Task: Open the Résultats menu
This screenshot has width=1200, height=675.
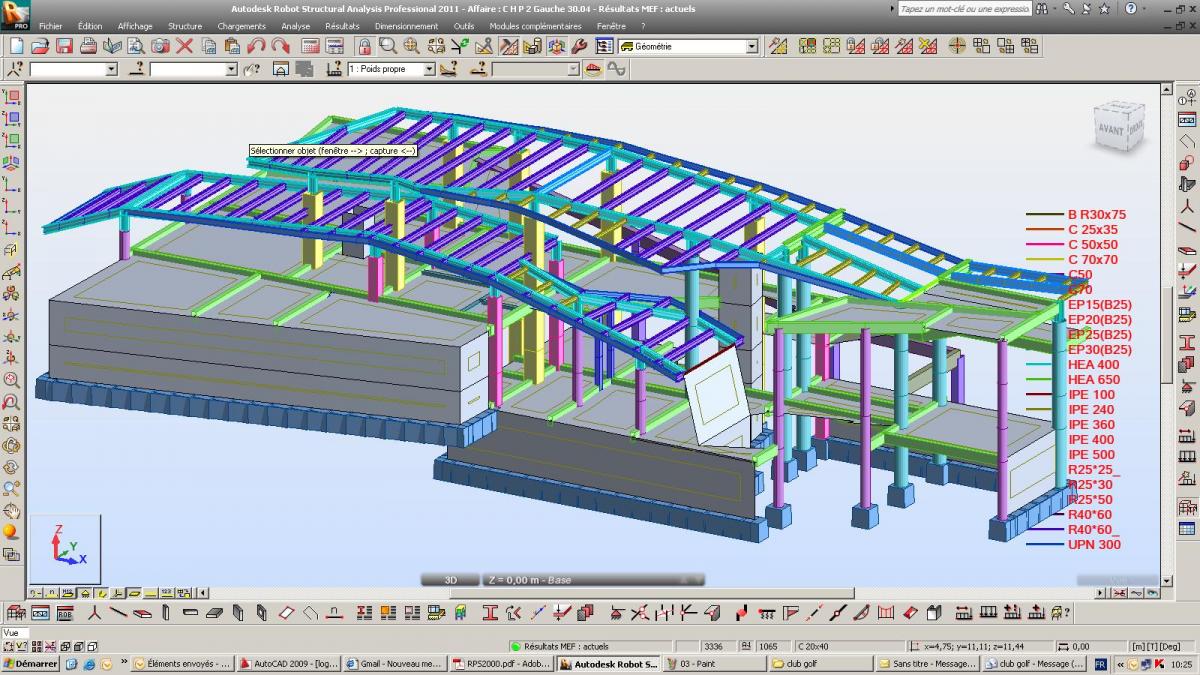Action: (x=343, y=26)
